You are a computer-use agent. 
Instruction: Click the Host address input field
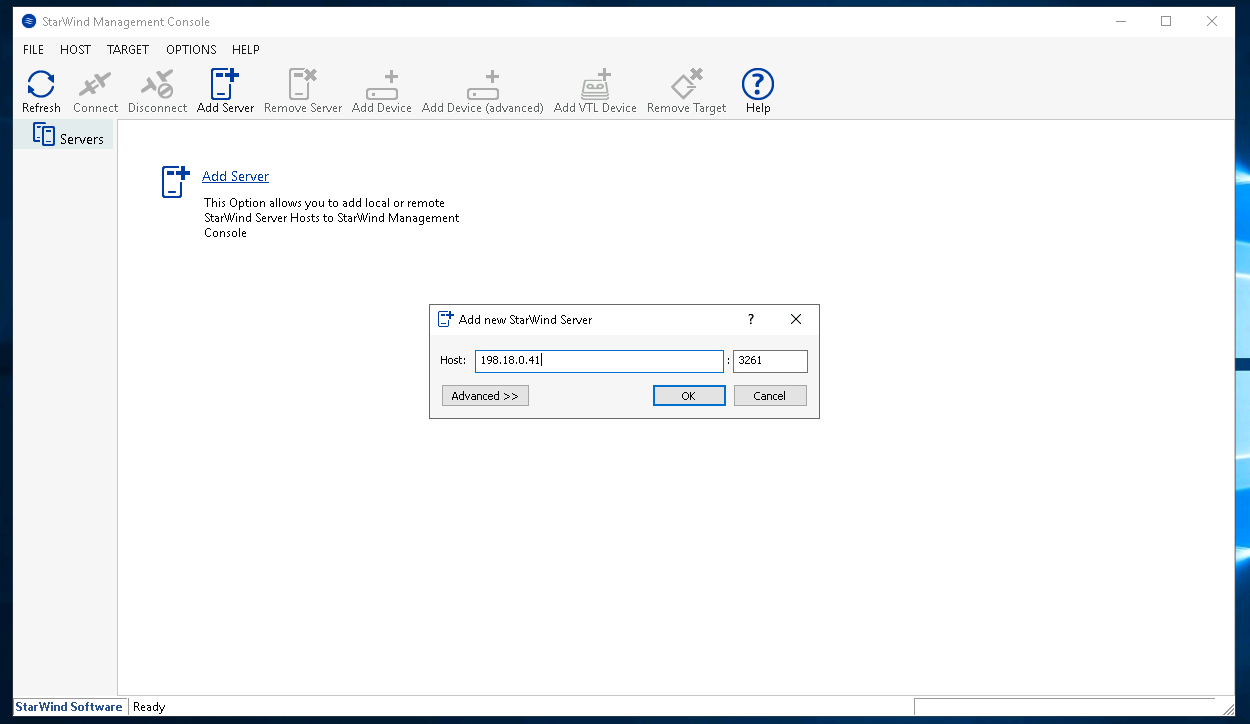[x=598, y=361]
